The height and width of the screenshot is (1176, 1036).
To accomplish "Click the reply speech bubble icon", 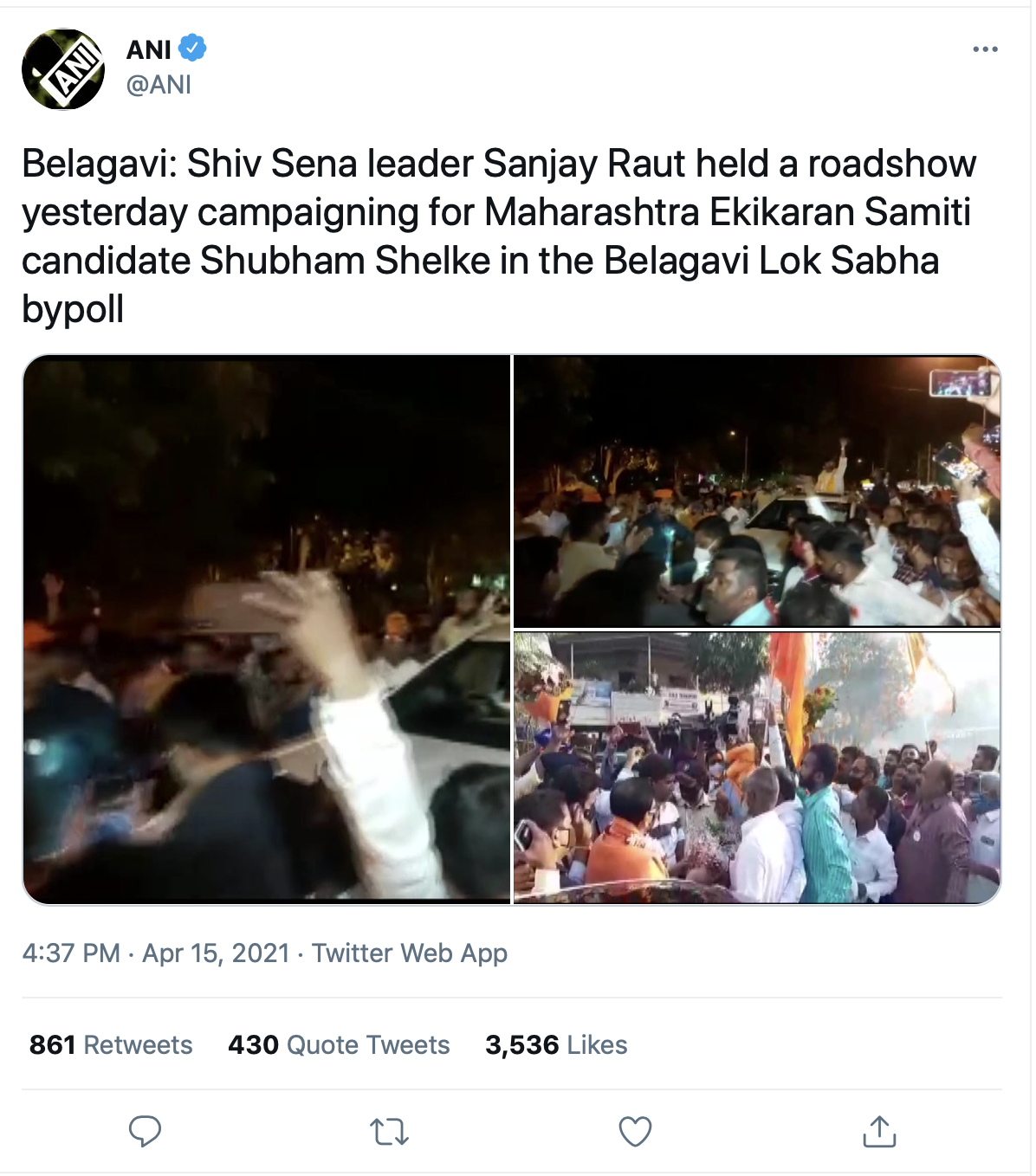I will tap(145, 1131).
